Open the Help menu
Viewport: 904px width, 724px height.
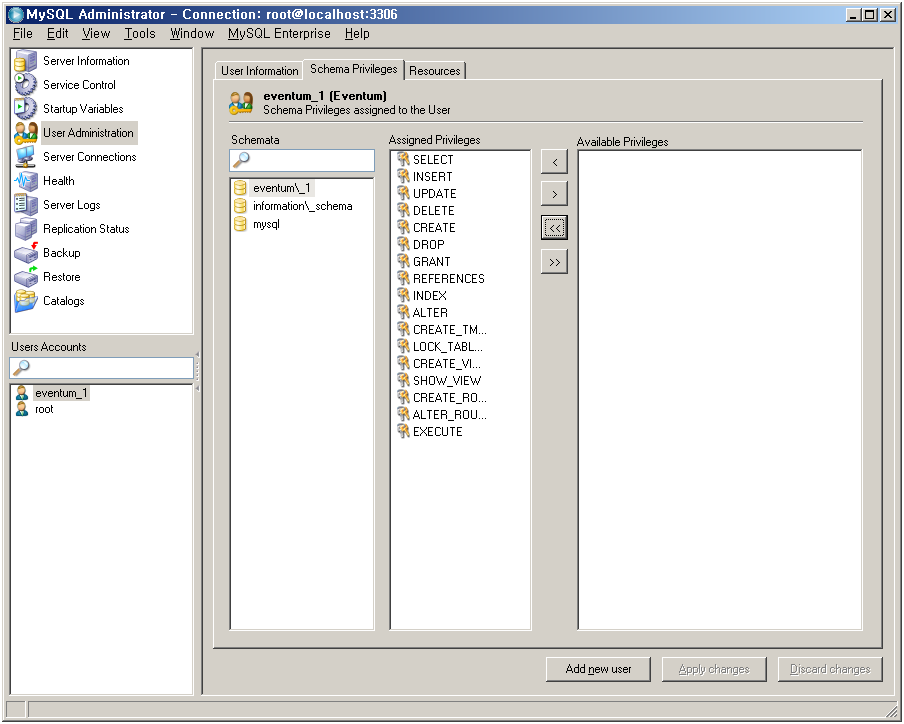[x=357, y=33]
